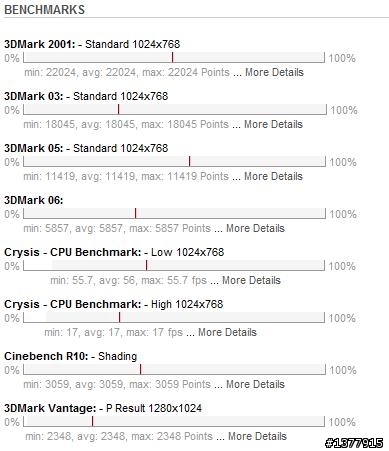This screenshot has height=451, width=389.
Task: Open More Details for 3DMark 03
Action: 273,124
